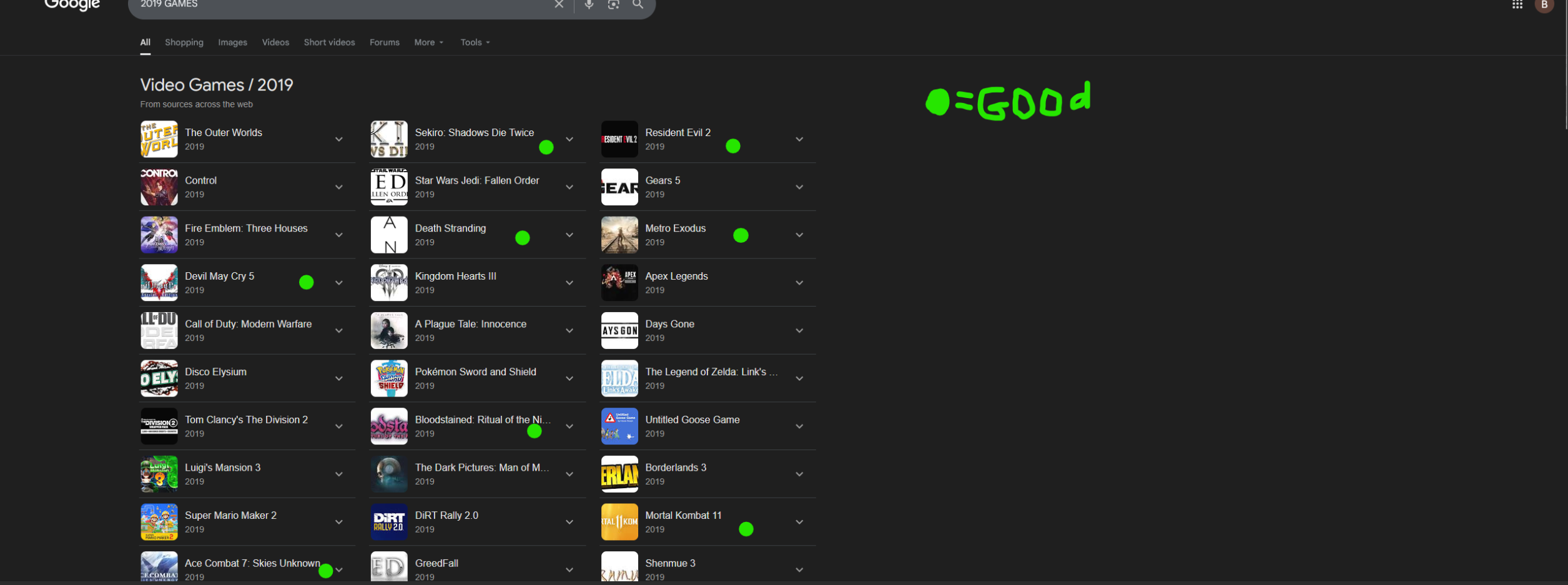Expand the Untitled Goose Game entry
Image resolution: width=1568 pixels, height=585 pixels.
[799, 426]
